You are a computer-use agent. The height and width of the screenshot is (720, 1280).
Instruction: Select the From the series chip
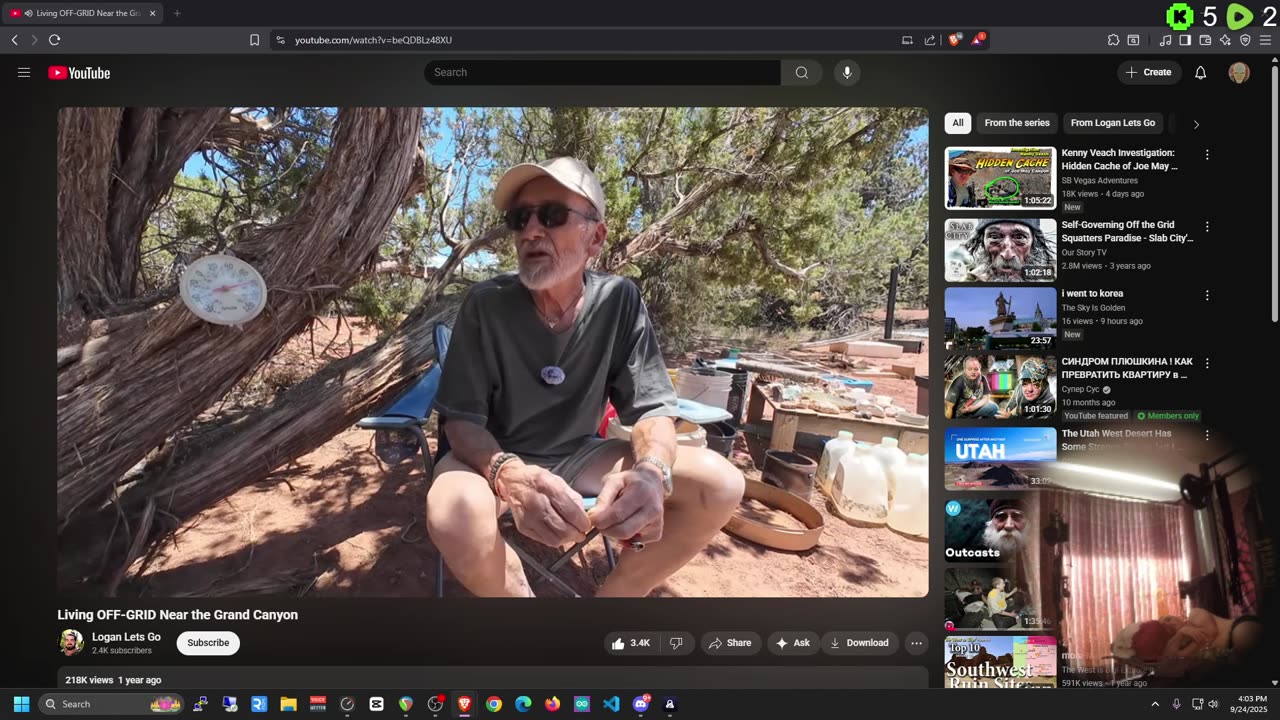point(1017,123)
